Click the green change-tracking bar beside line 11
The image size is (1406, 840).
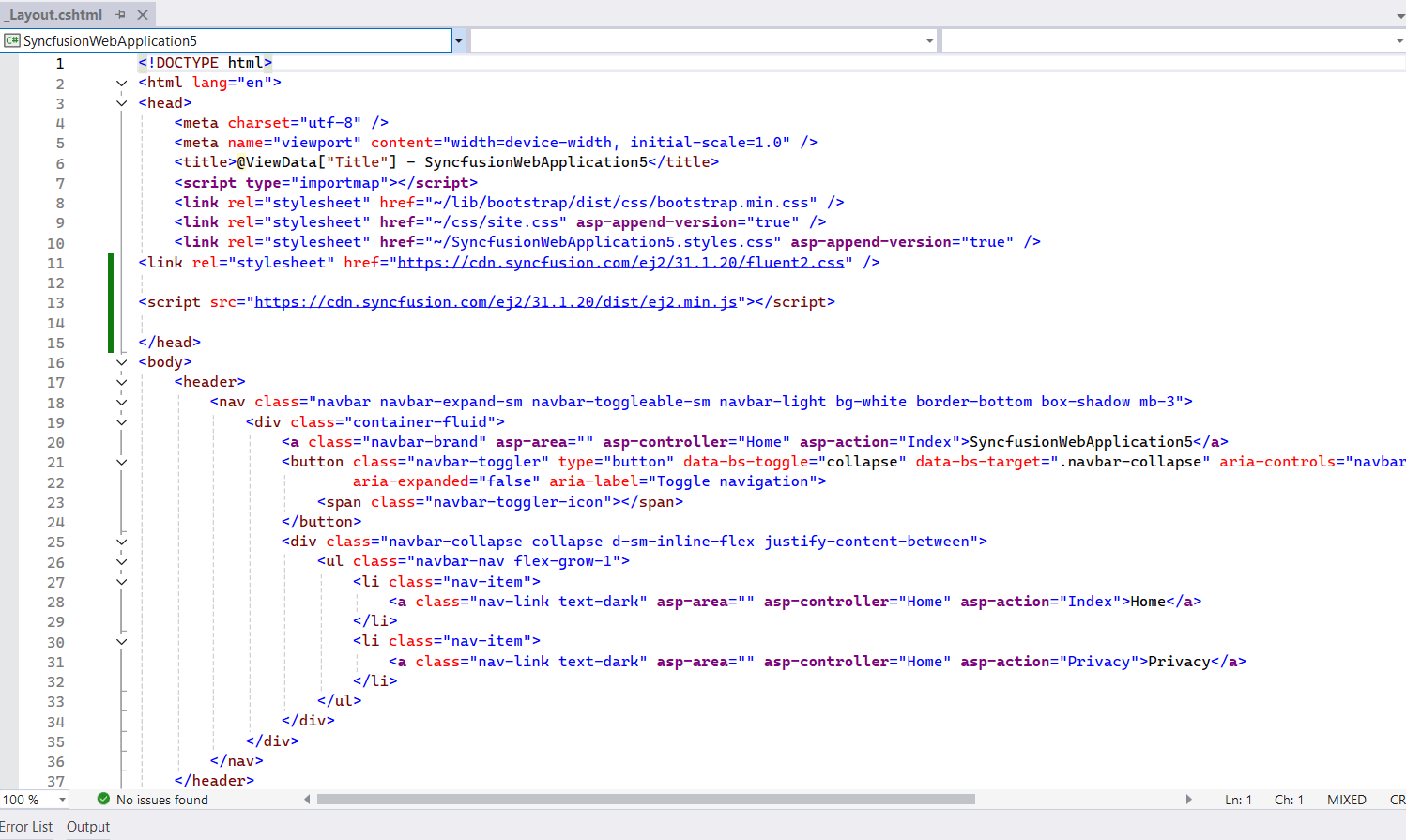110,262
